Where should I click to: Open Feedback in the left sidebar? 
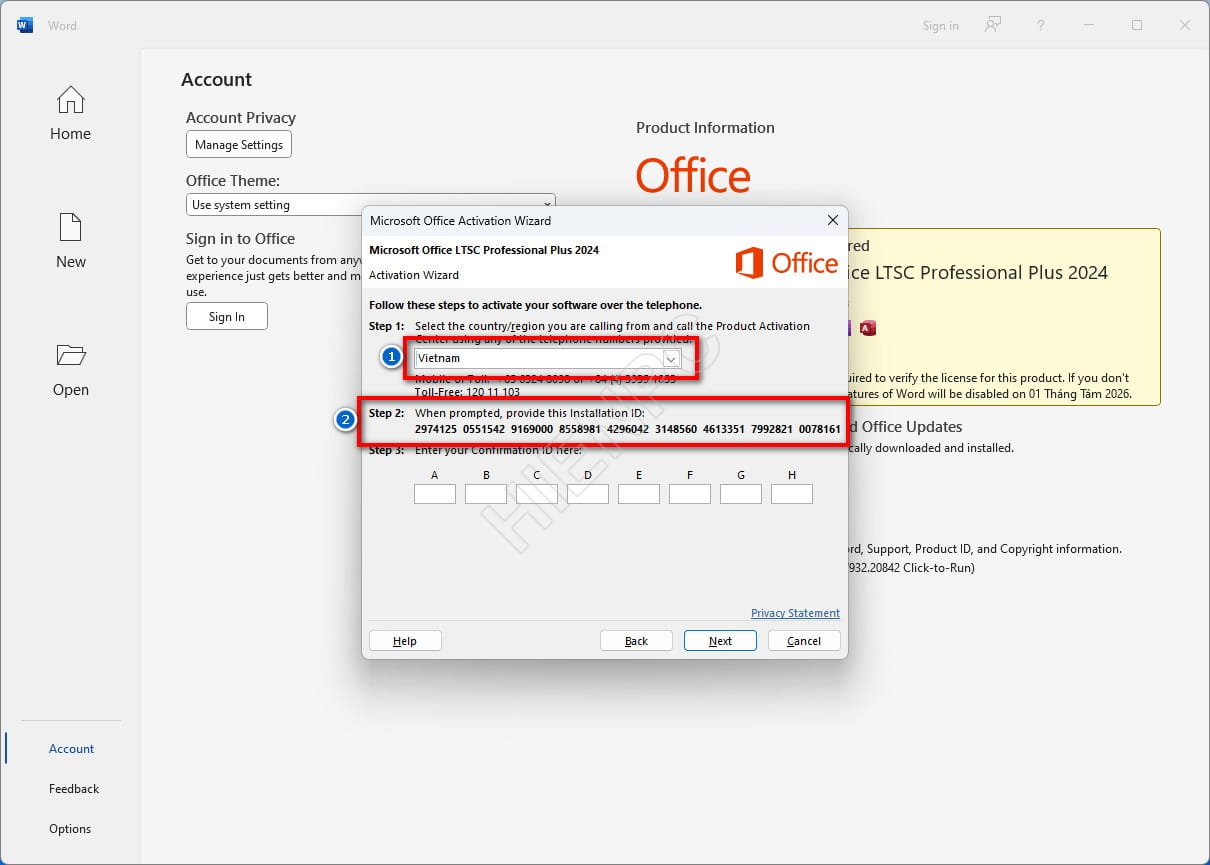click(74, 788)
